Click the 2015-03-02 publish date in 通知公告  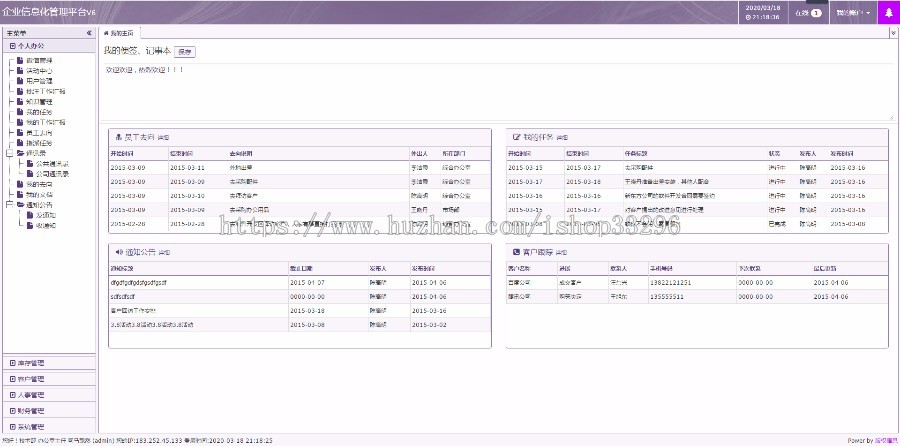pyautogui.click(x=430, y=325)
